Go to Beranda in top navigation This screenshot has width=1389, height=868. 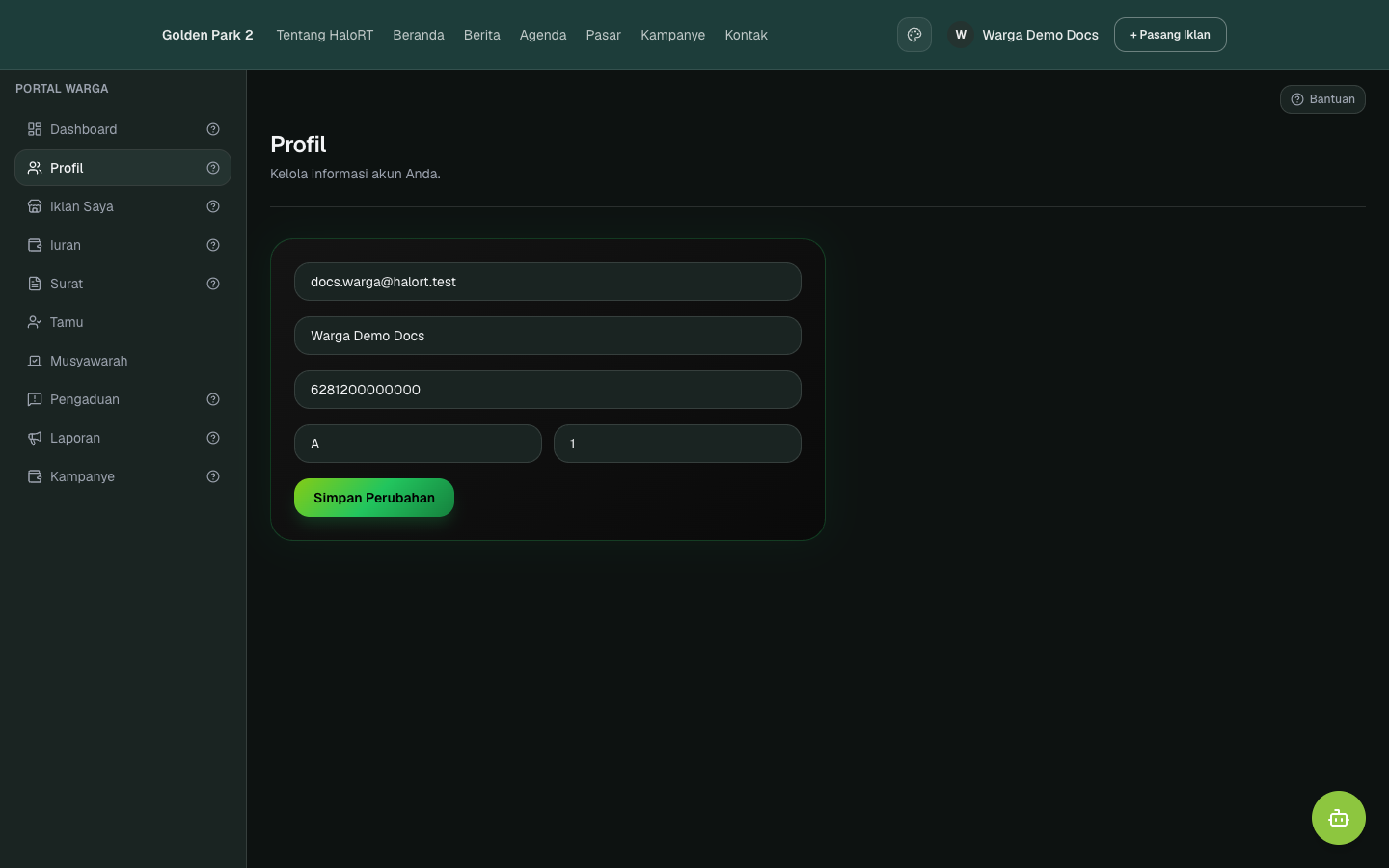[x=419, y=35]
